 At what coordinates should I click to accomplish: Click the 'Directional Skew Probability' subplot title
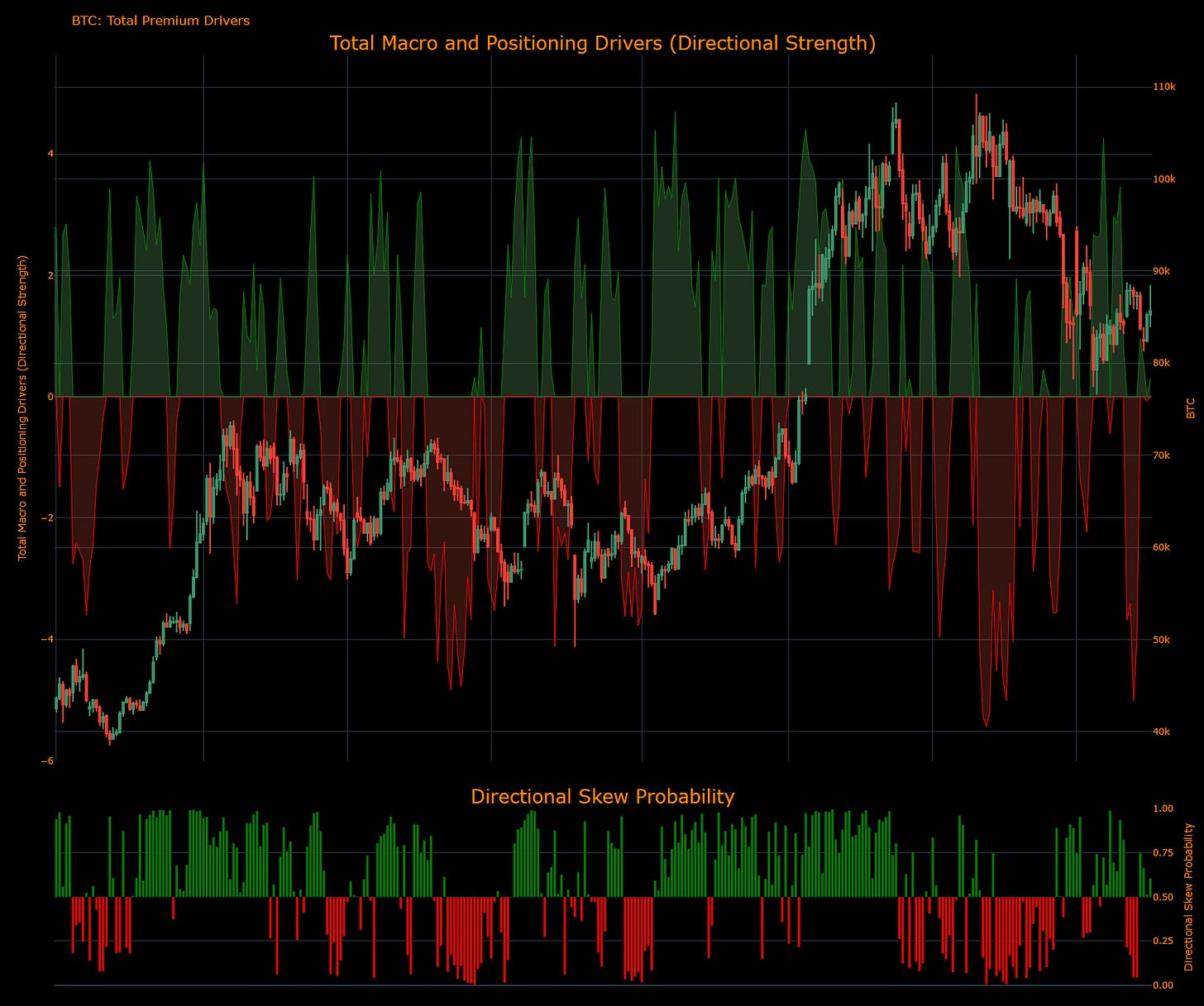point(602,796)
